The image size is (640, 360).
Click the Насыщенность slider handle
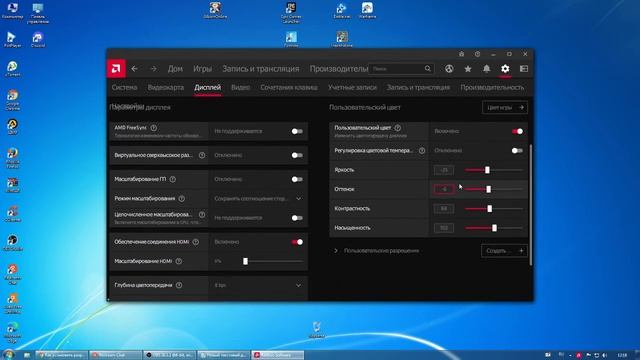point(494,228)
